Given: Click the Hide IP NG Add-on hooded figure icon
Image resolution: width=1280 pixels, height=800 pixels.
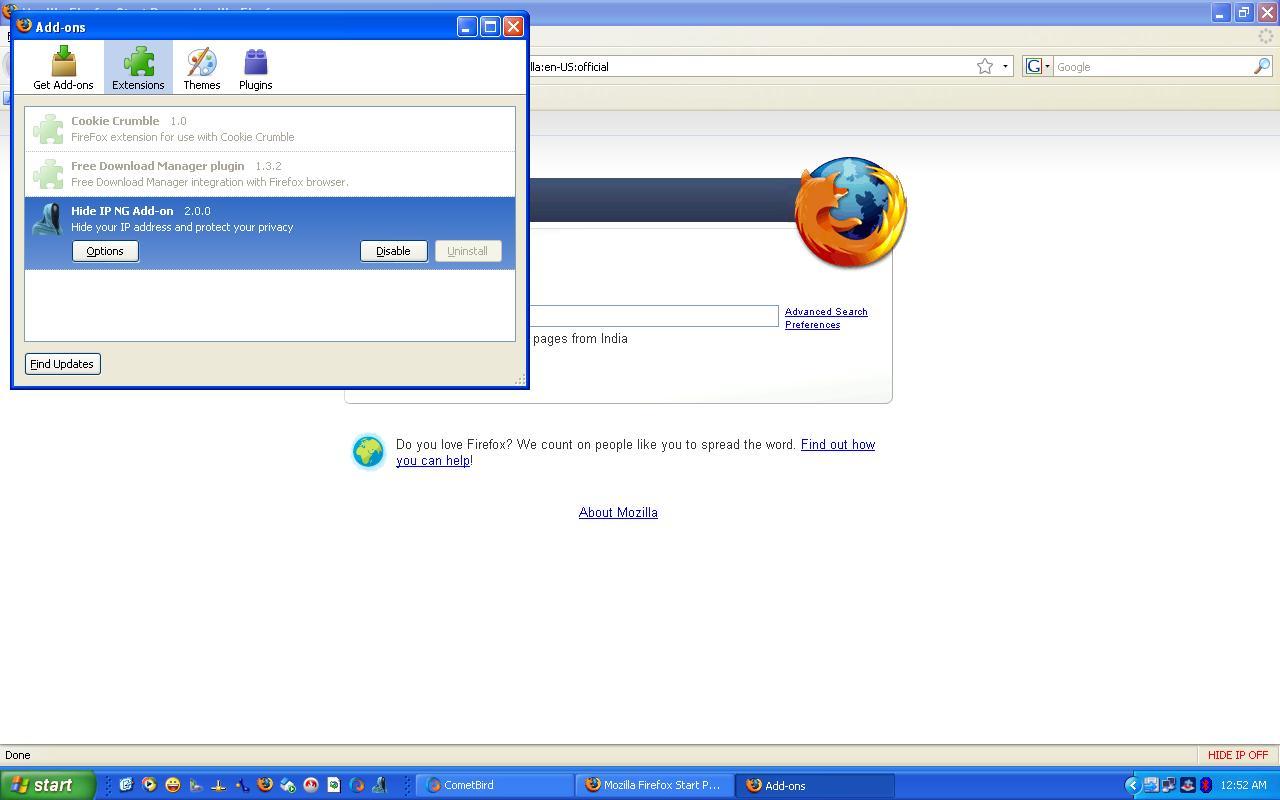Looking at the screenshot, I should tap(47, 219).
